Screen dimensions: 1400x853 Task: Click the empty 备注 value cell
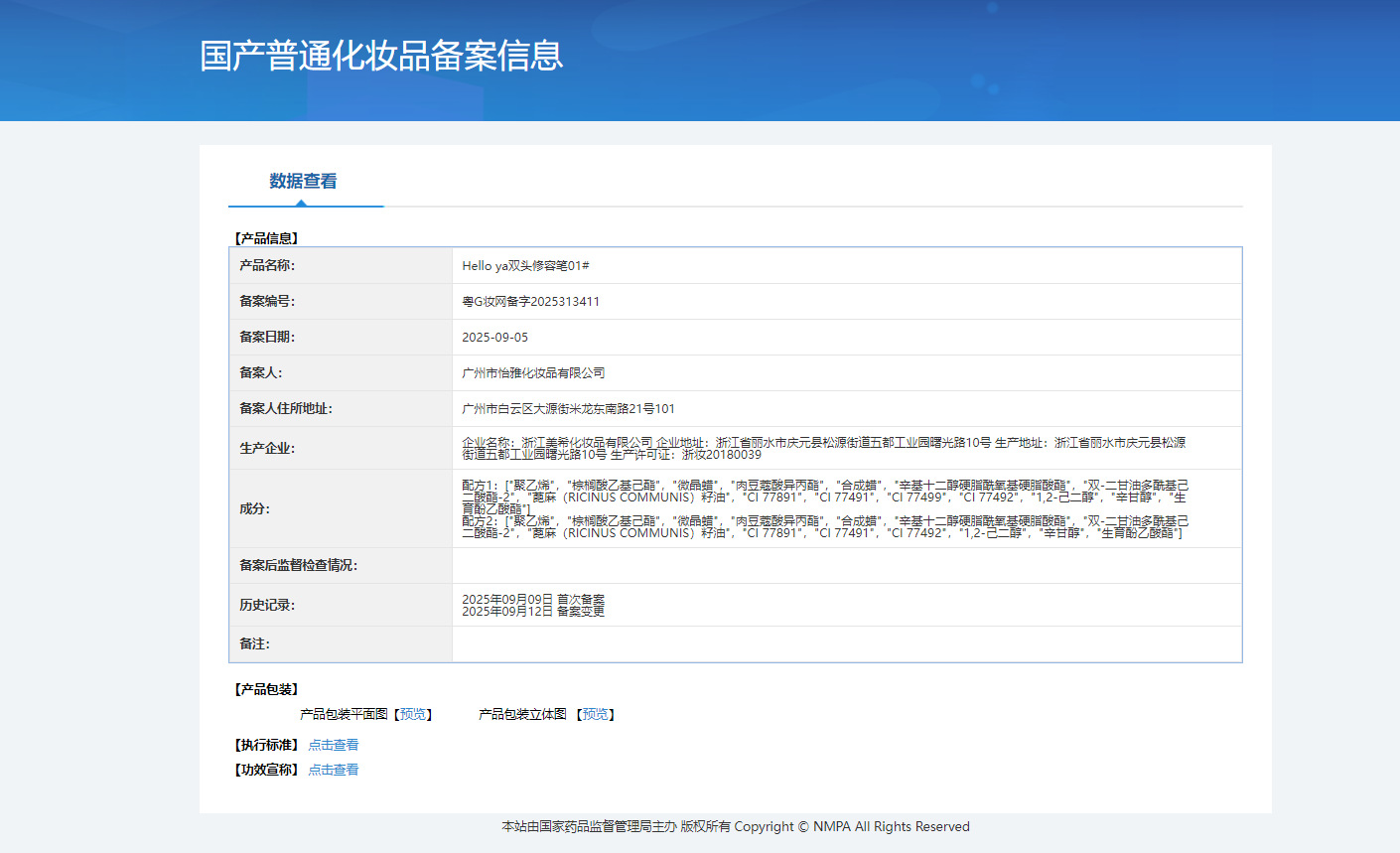point(846,643)
